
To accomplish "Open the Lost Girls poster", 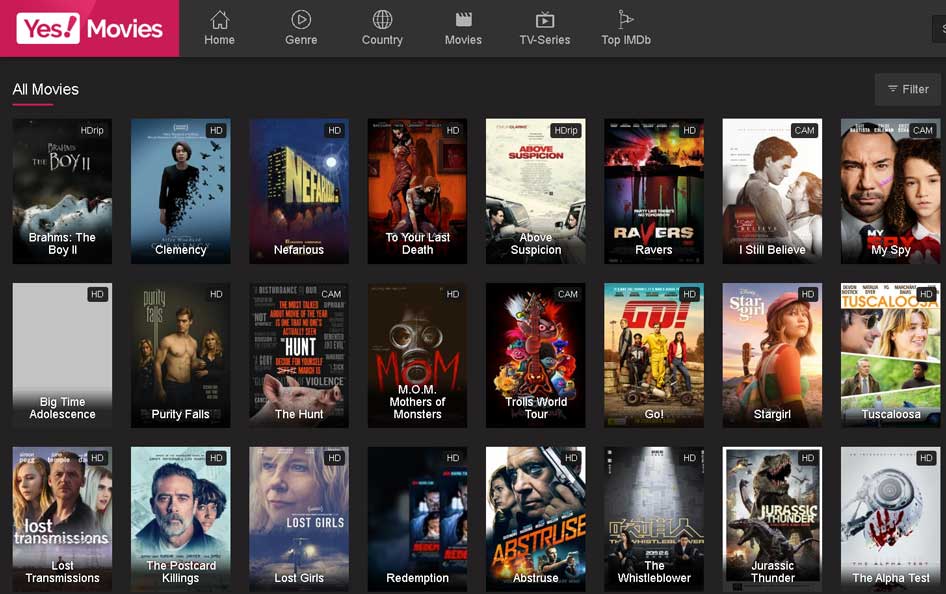I will point(299,519).
